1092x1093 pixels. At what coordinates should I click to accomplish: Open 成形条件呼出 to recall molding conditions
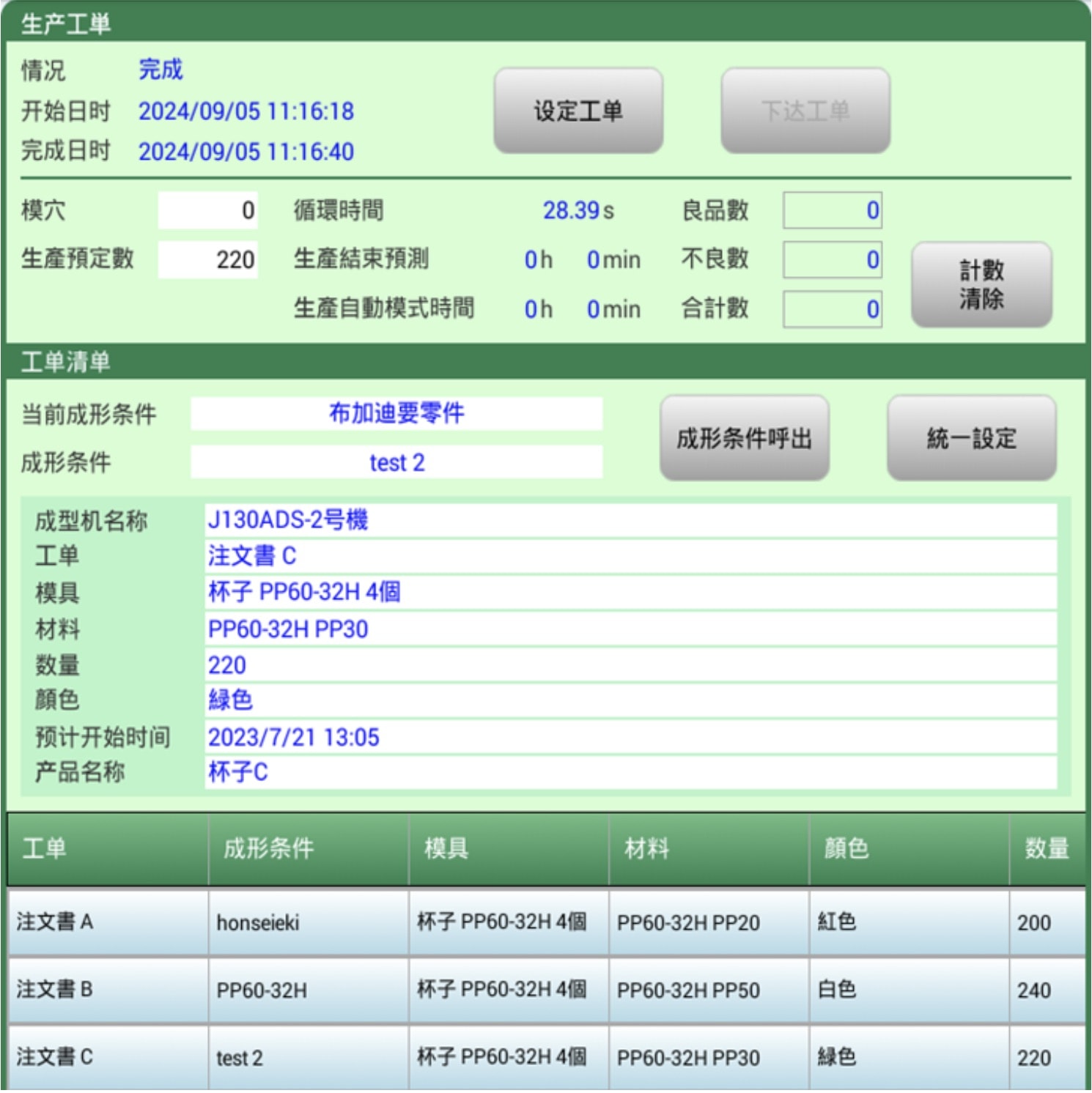coord(744,438)
